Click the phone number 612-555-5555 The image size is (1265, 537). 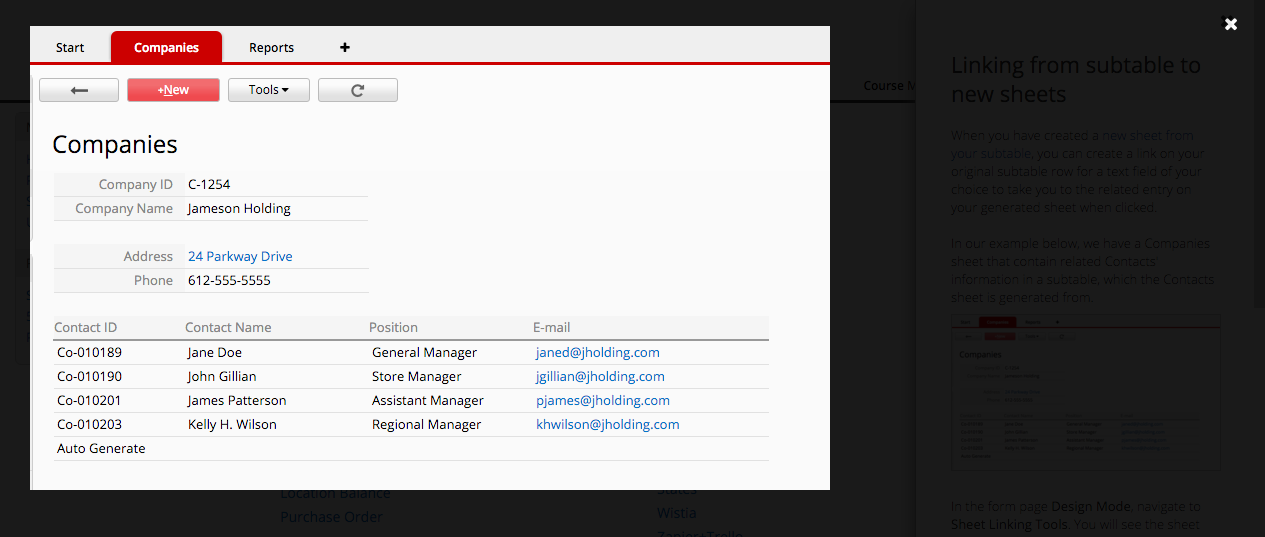[x=229, y=280]
